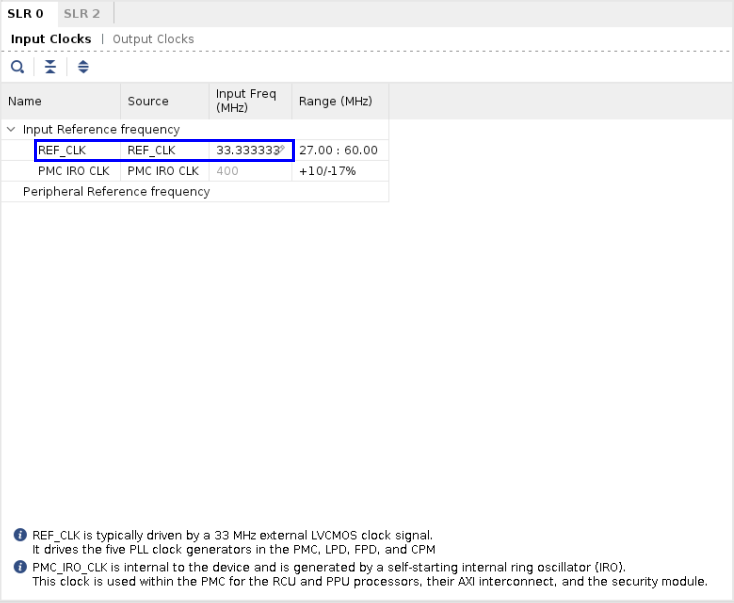Click the REF_CLK input frequency value 33.333333
Screen dimensions: 734x603
point(246,150)
